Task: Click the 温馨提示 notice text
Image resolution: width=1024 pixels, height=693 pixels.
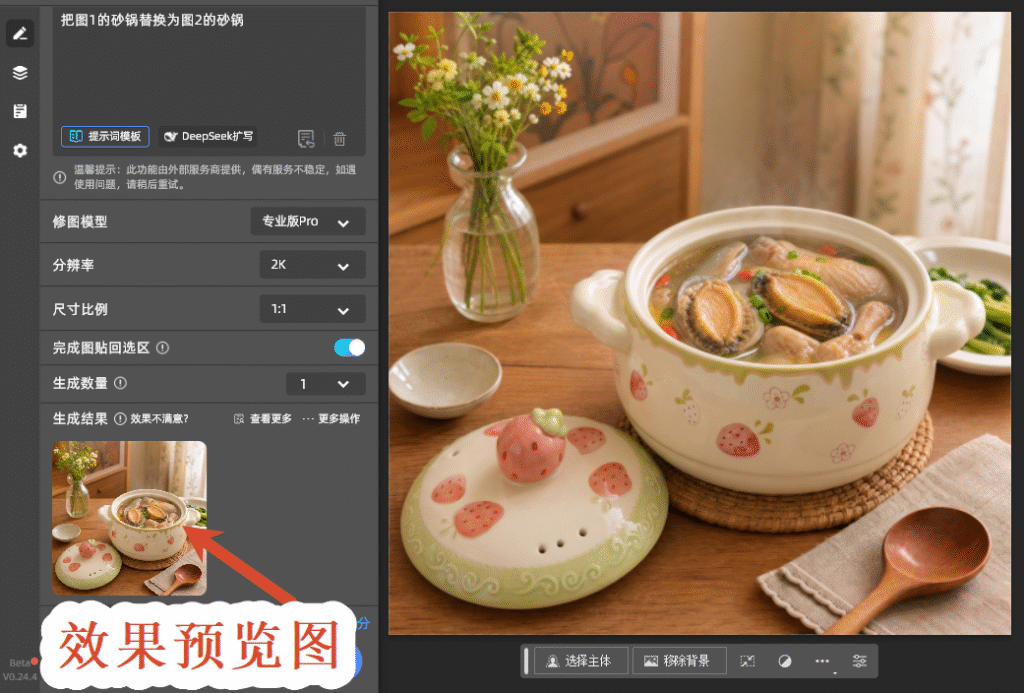Action: coord(215,177)
